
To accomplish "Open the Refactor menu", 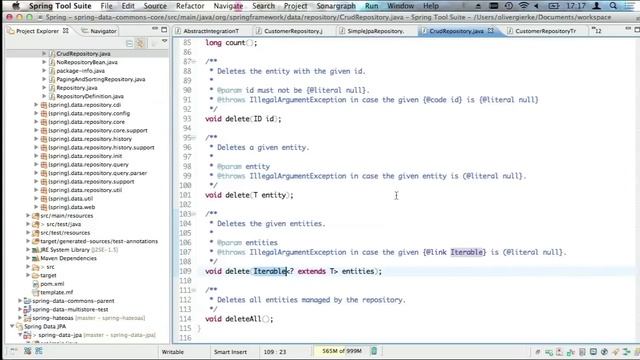I will coord(190,6).
